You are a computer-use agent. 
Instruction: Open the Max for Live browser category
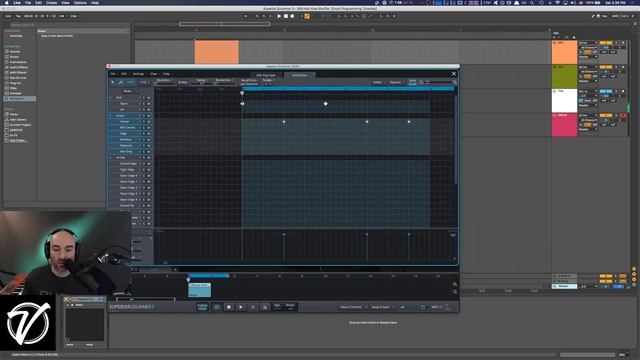point(18,78)
